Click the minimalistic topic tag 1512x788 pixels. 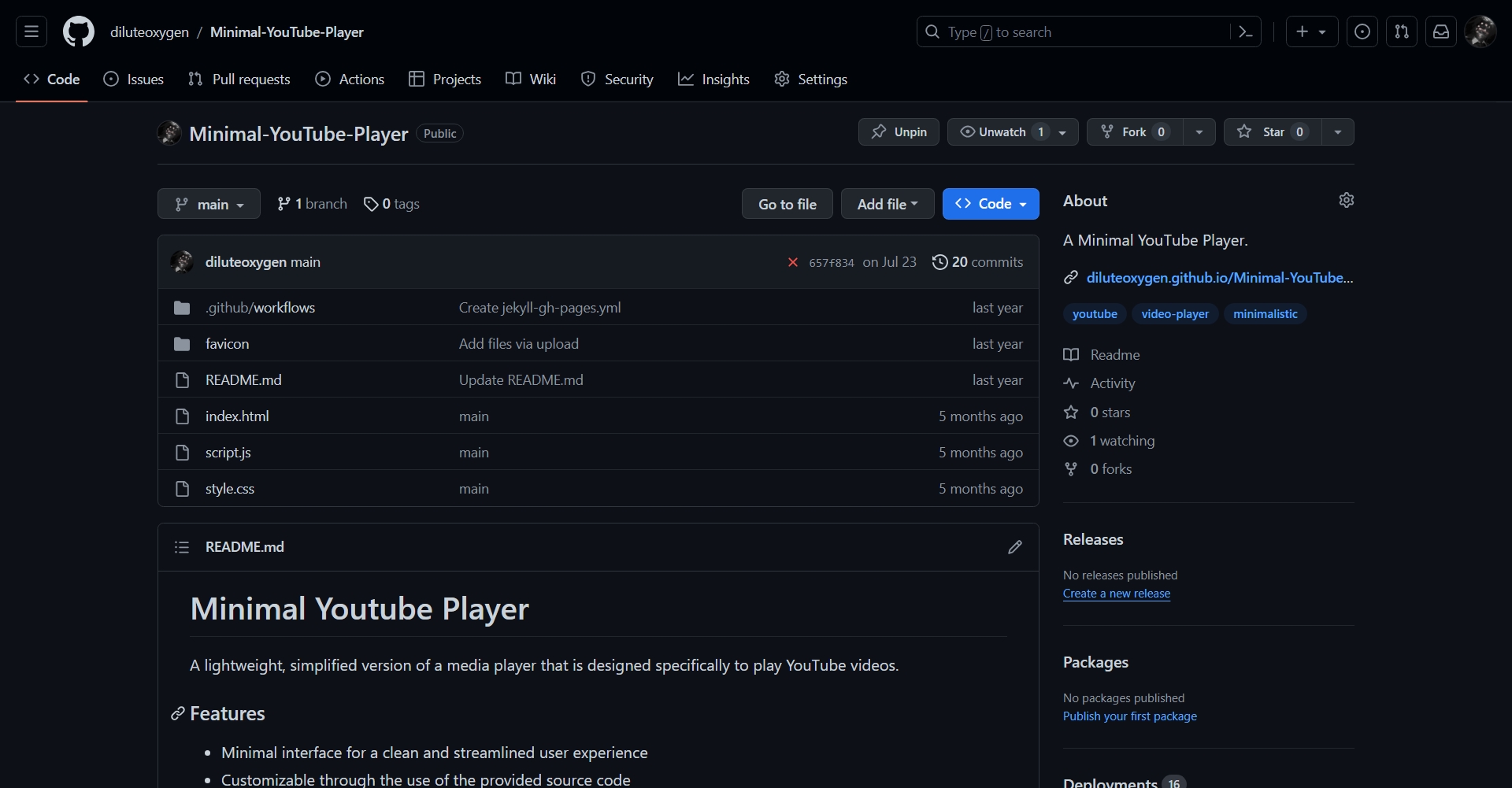[1266, 313]
